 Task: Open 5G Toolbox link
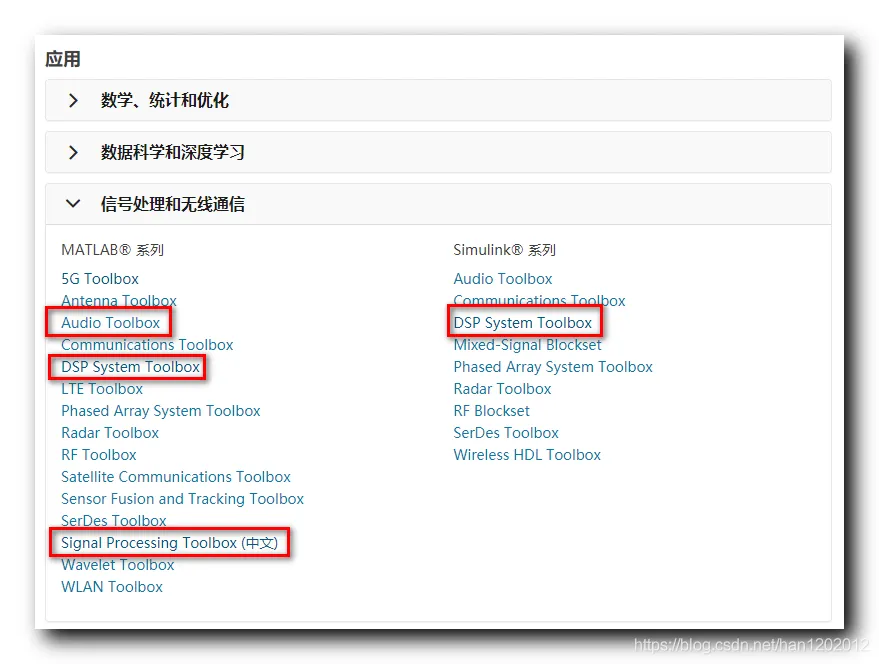[x=100, y=279]
